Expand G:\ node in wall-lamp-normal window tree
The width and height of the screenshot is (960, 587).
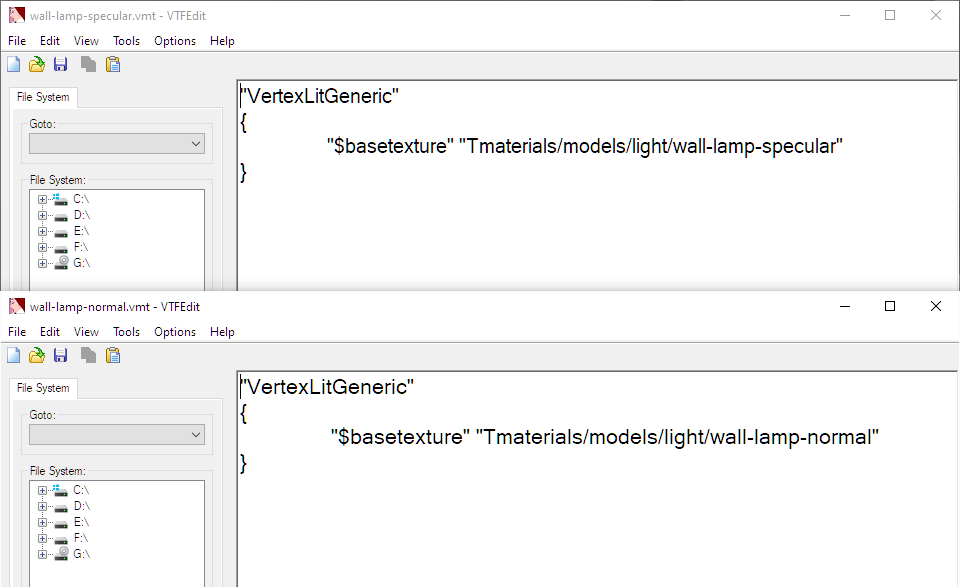pyautogui.click(x=42, y=554)
